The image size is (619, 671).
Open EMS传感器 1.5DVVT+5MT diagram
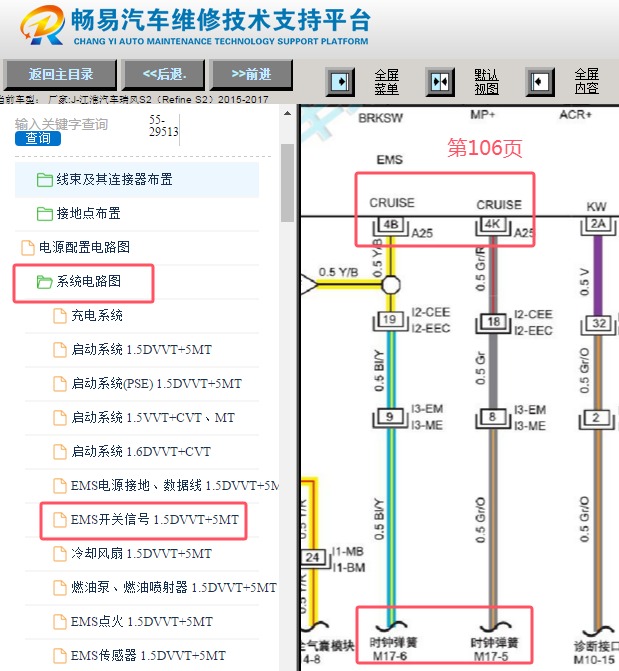click(x=148, y=655)
